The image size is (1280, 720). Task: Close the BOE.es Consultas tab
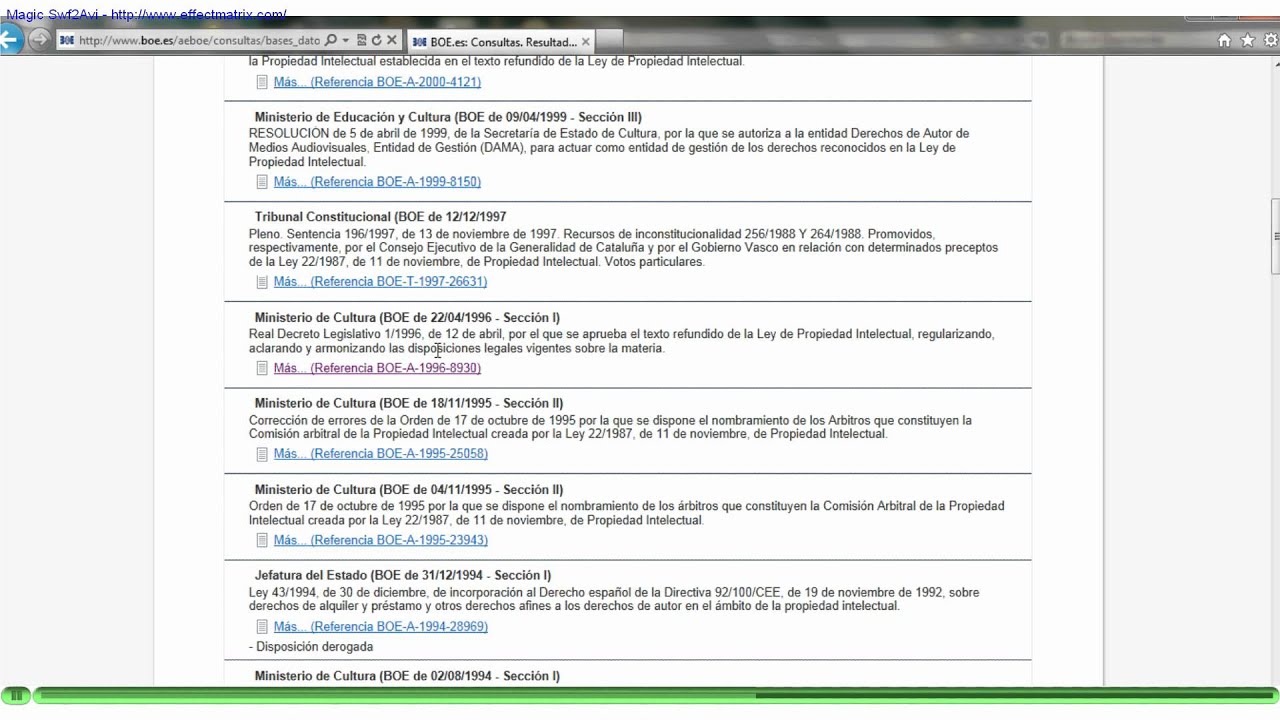pyautogui.click(x=586, y=42)
